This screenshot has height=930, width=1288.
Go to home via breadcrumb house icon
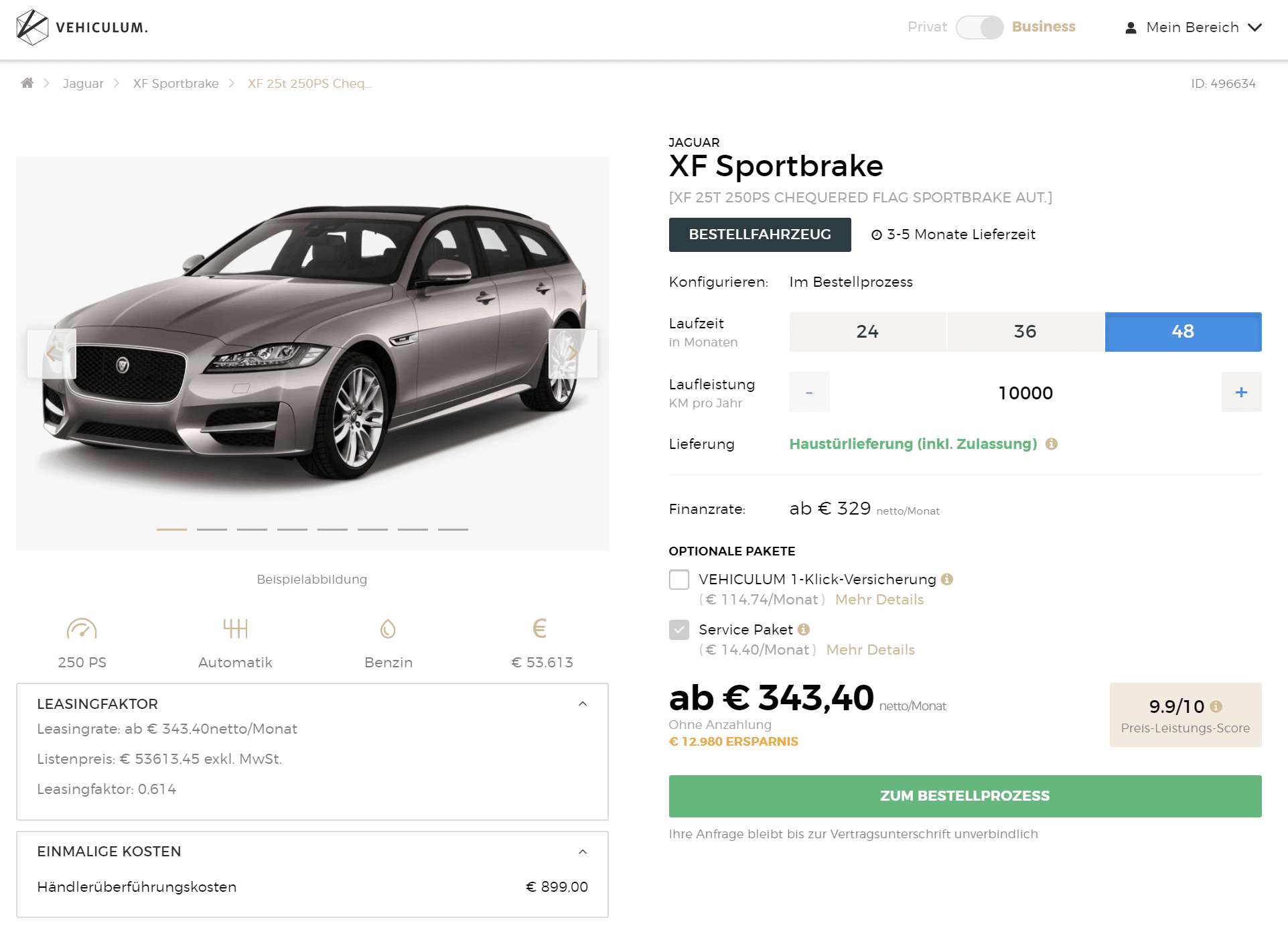coord(27,83)
